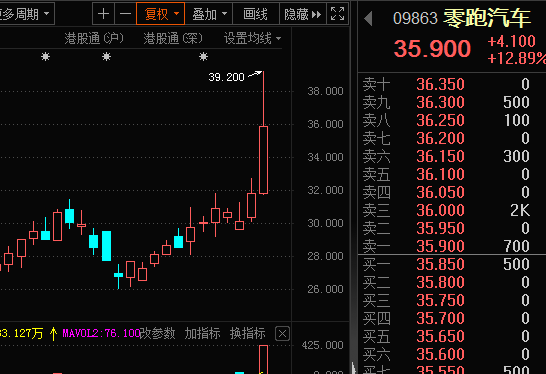Click 卖七 price 36.200

(440, 138)
